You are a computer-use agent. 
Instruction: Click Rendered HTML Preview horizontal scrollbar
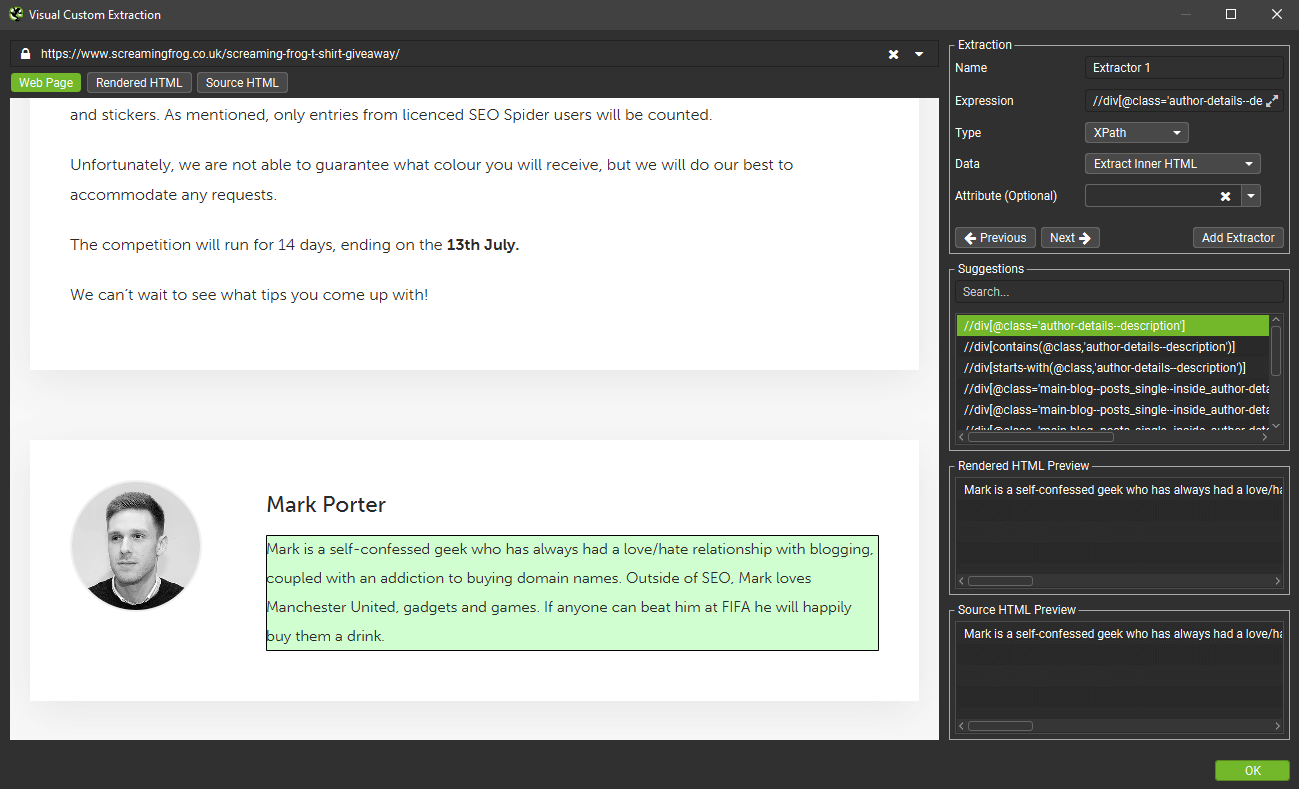pos(1000,581)
